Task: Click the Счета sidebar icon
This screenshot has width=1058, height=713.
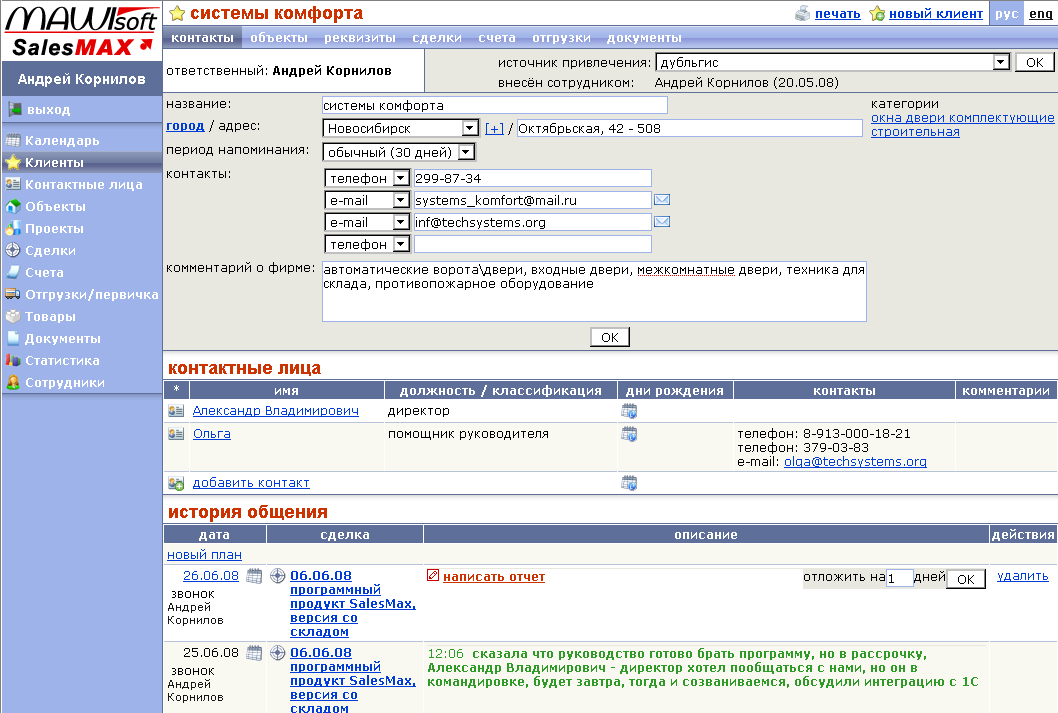Action: (x=13, y=273)
